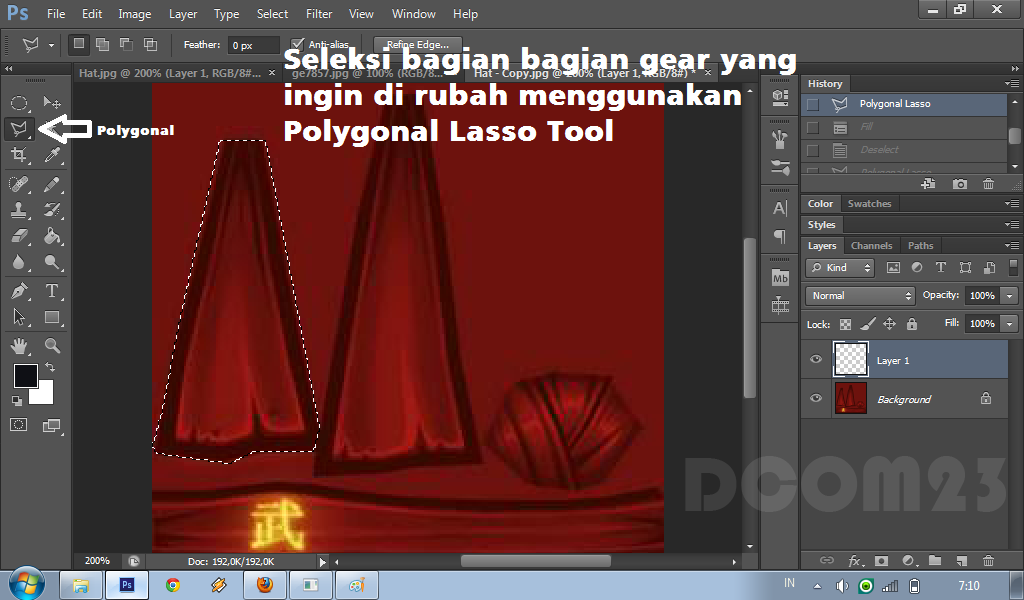Open the Character panel icon
1024x600 pixels.
coord(780,208)
